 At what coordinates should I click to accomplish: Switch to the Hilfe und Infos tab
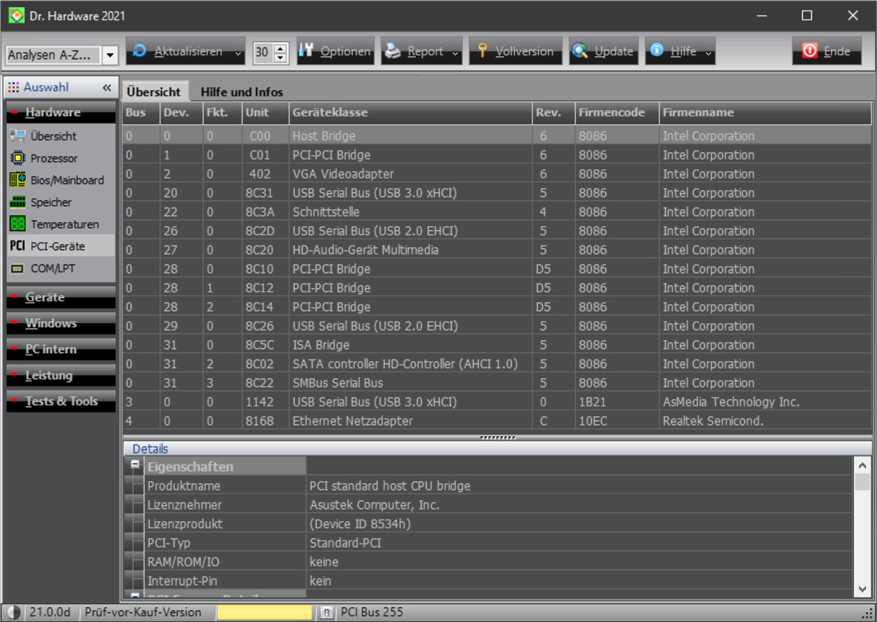click(x=241, y=92)
